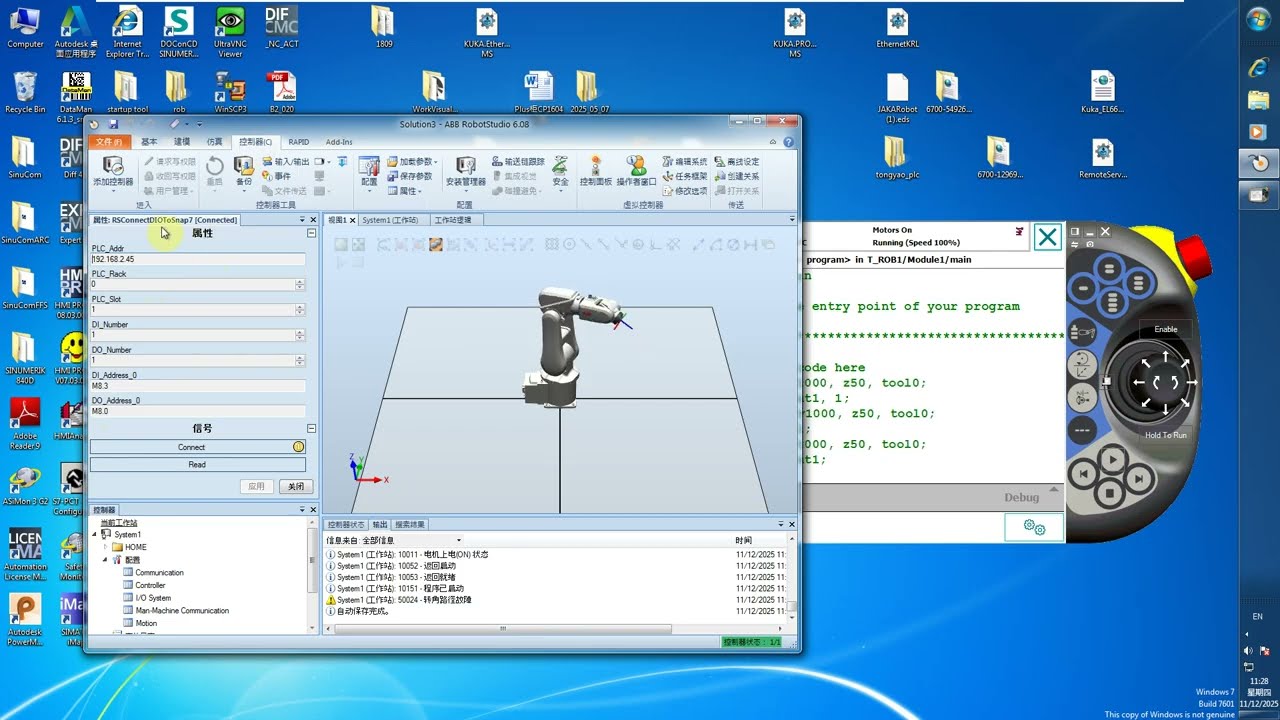Switch to the 仿真 (Simulation) ribbon tab
The width and height of the screenshot is (1280, 720).
click(x=214, y=142)
